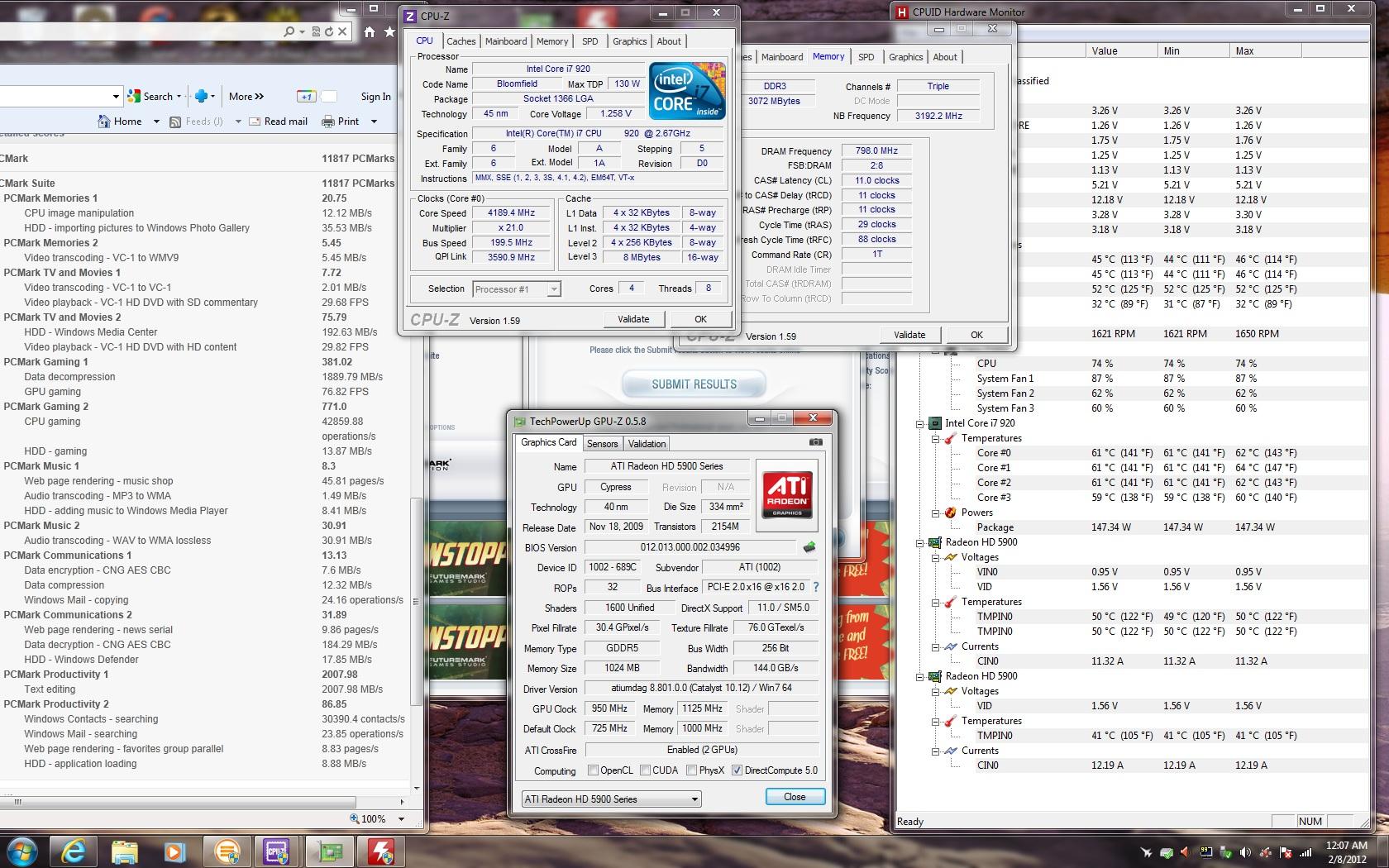Click the browser Home house icon
The image size is (1389, 868).
[370, 32]
